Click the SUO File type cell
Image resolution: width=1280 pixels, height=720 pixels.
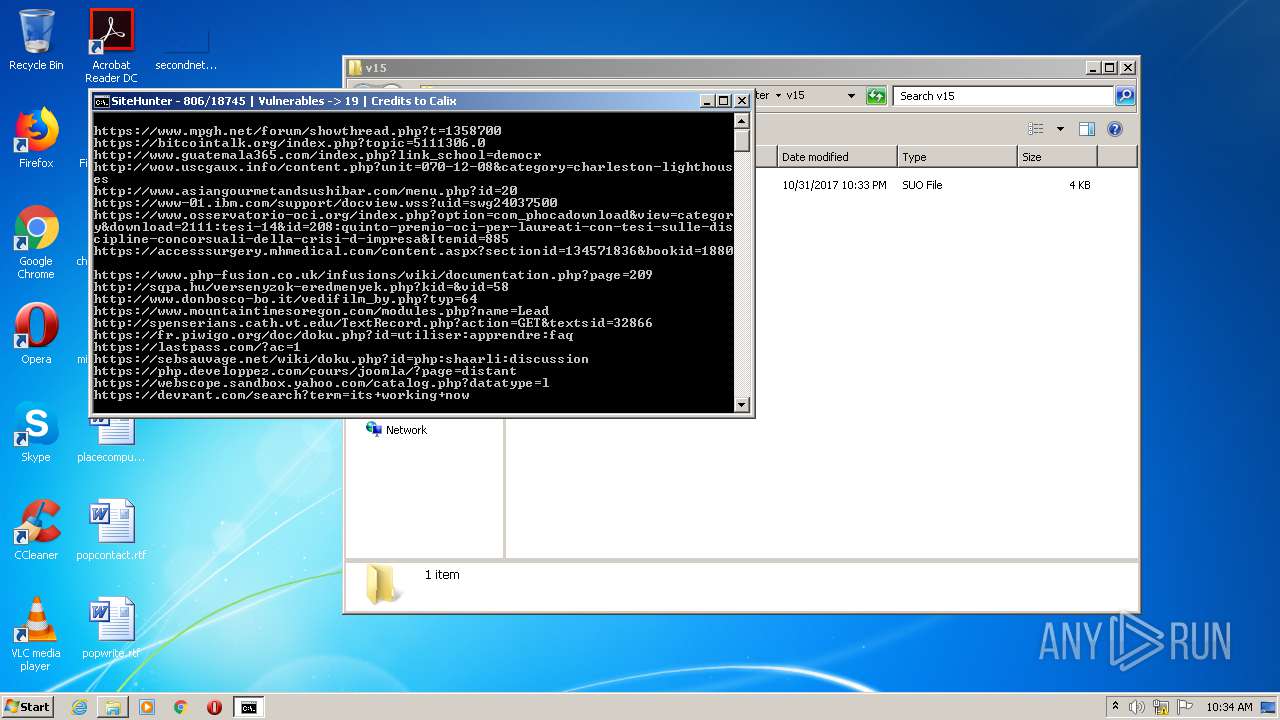click(x=922, y=185)
